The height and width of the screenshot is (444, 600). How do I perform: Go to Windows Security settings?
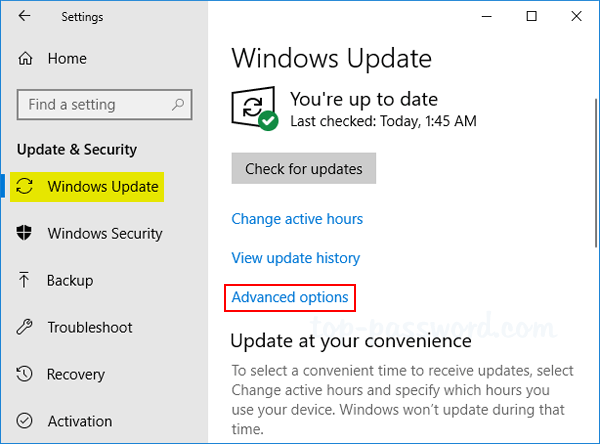[104, 234]
